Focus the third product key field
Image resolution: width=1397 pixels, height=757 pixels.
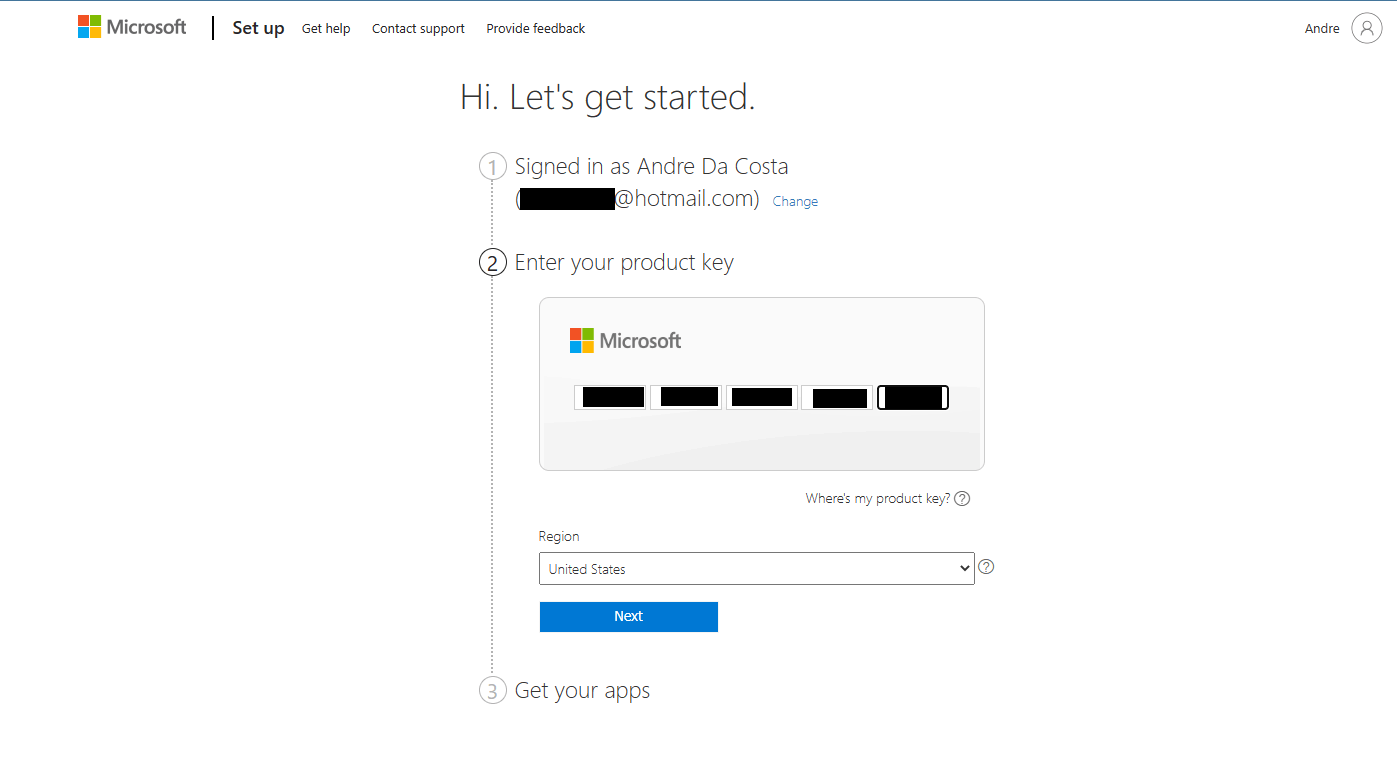(762, 397)
